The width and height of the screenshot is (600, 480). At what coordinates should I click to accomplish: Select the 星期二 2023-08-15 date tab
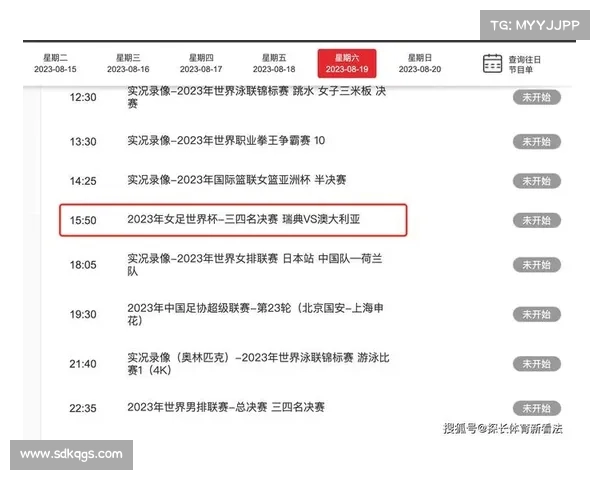click(55, 64)
